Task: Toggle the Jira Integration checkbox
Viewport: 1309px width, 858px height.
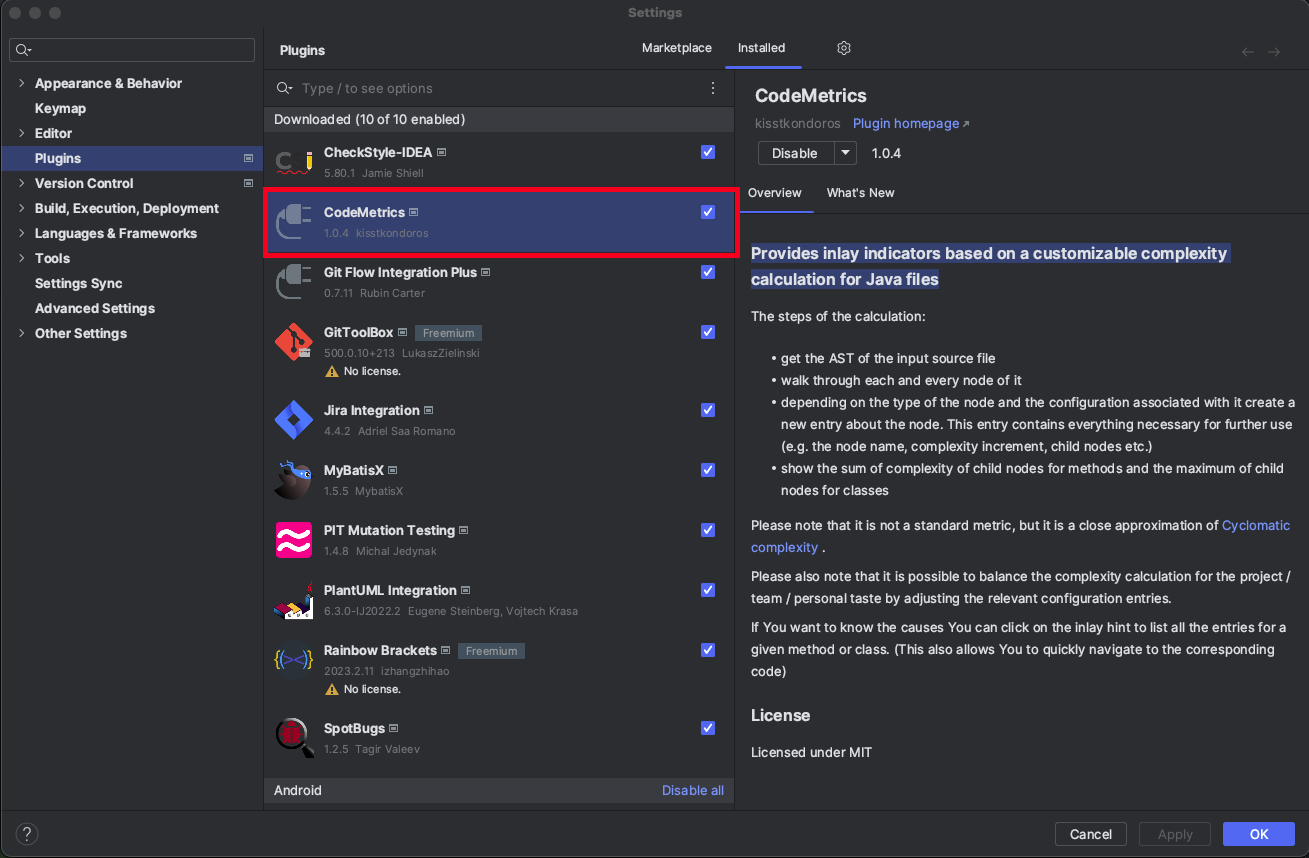Action: coord(708,410)
